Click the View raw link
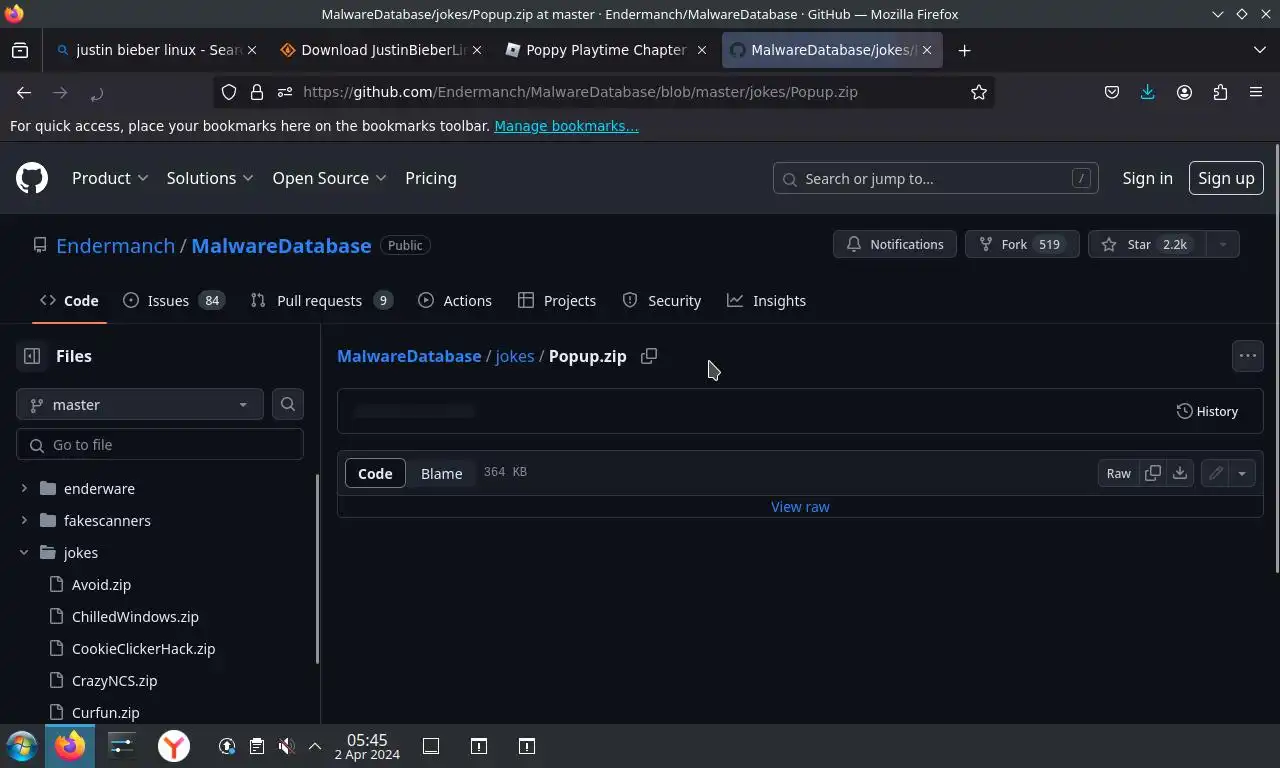This screenshot has height=768, width=1280. [800, 507]
